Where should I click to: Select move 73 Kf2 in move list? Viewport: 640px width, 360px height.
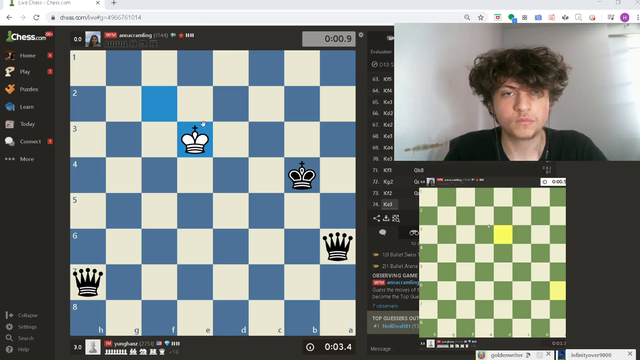tap(388, 193)
